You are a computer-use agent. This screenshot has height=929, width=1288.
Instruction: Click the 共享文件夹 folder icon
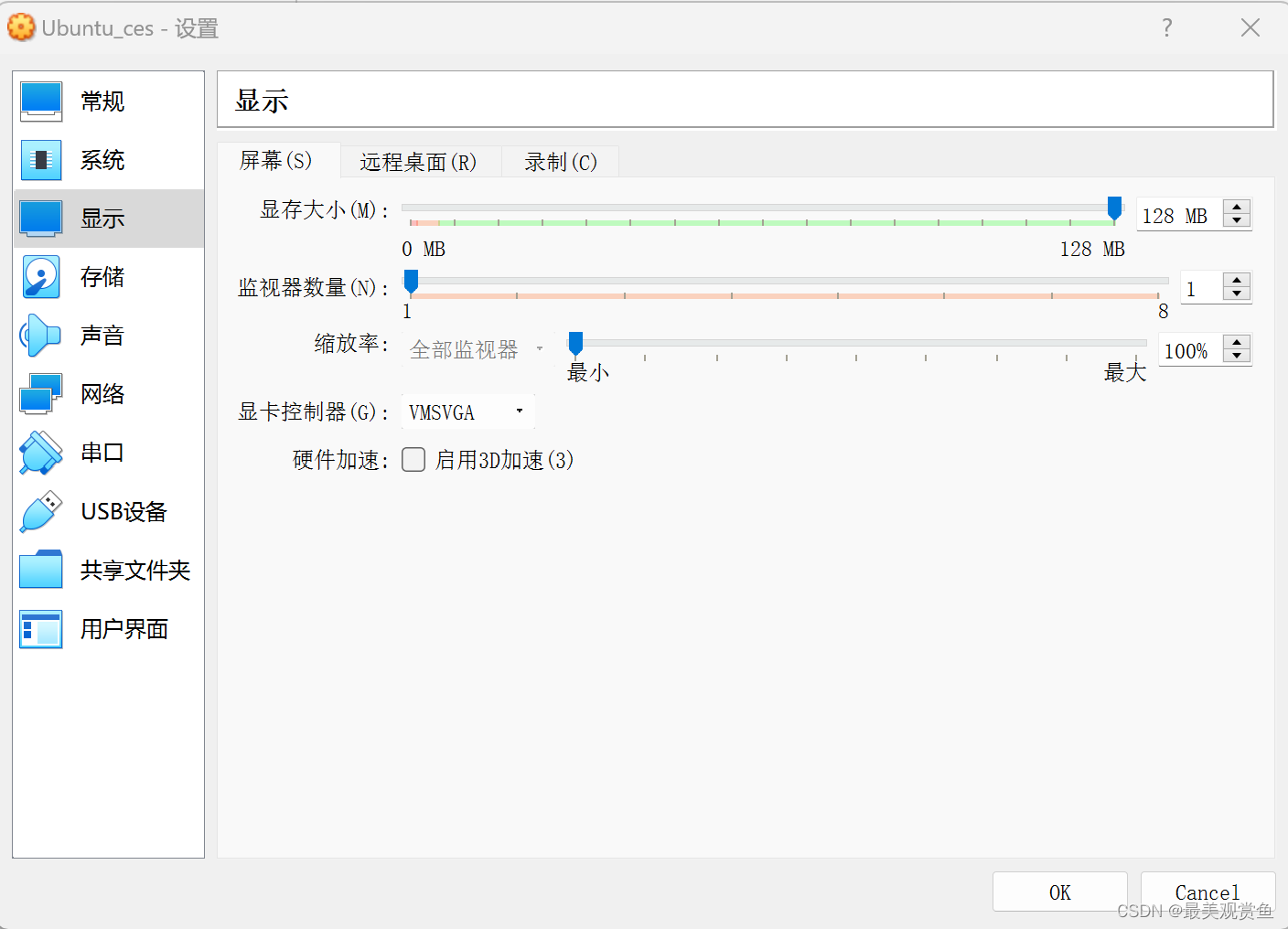point(41,570)
